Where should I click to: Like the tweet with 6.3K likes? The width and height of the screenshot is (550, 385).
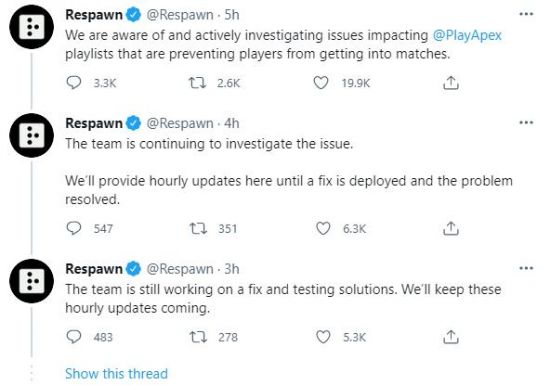pyautogui.click(x=323, y=228)
